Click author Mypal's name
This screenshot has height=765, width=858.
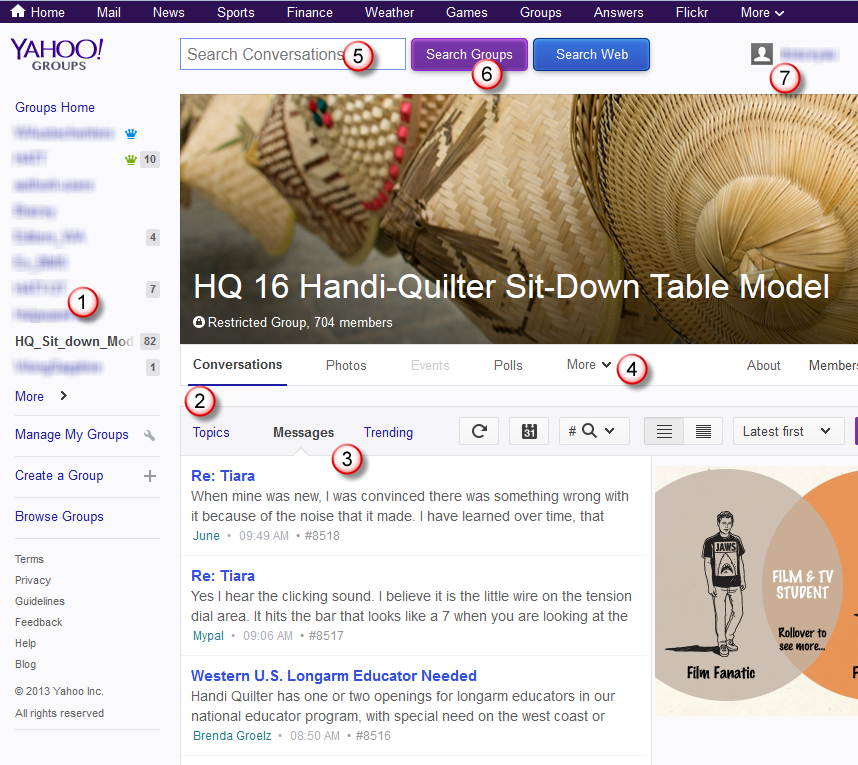(208, 636)
